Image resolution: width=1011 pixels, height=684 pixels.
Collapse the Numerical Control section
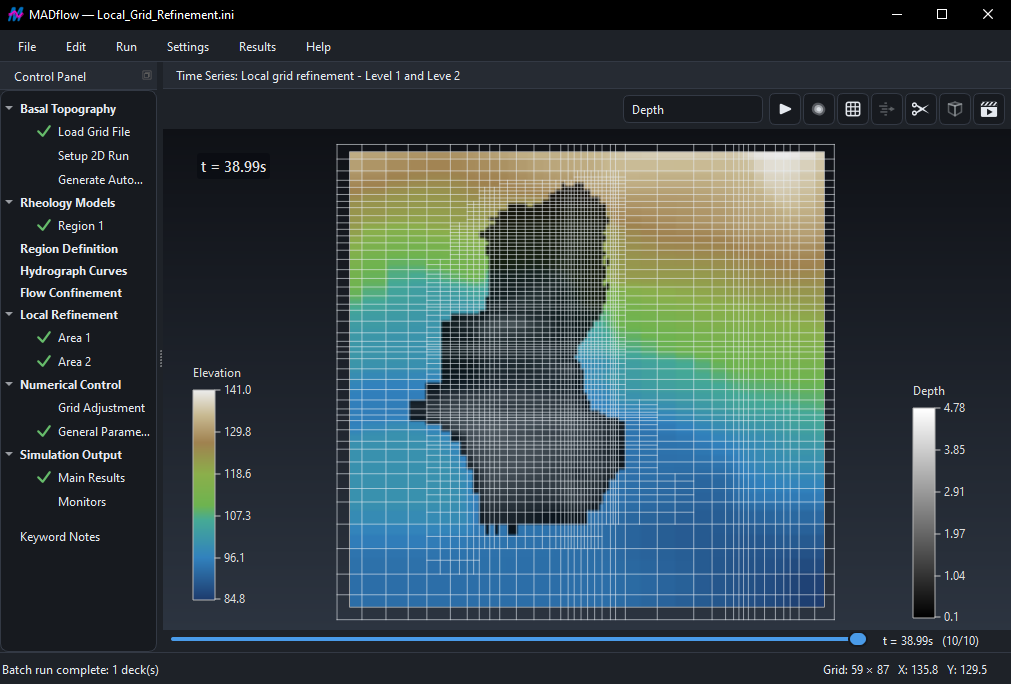coord(9,384)
